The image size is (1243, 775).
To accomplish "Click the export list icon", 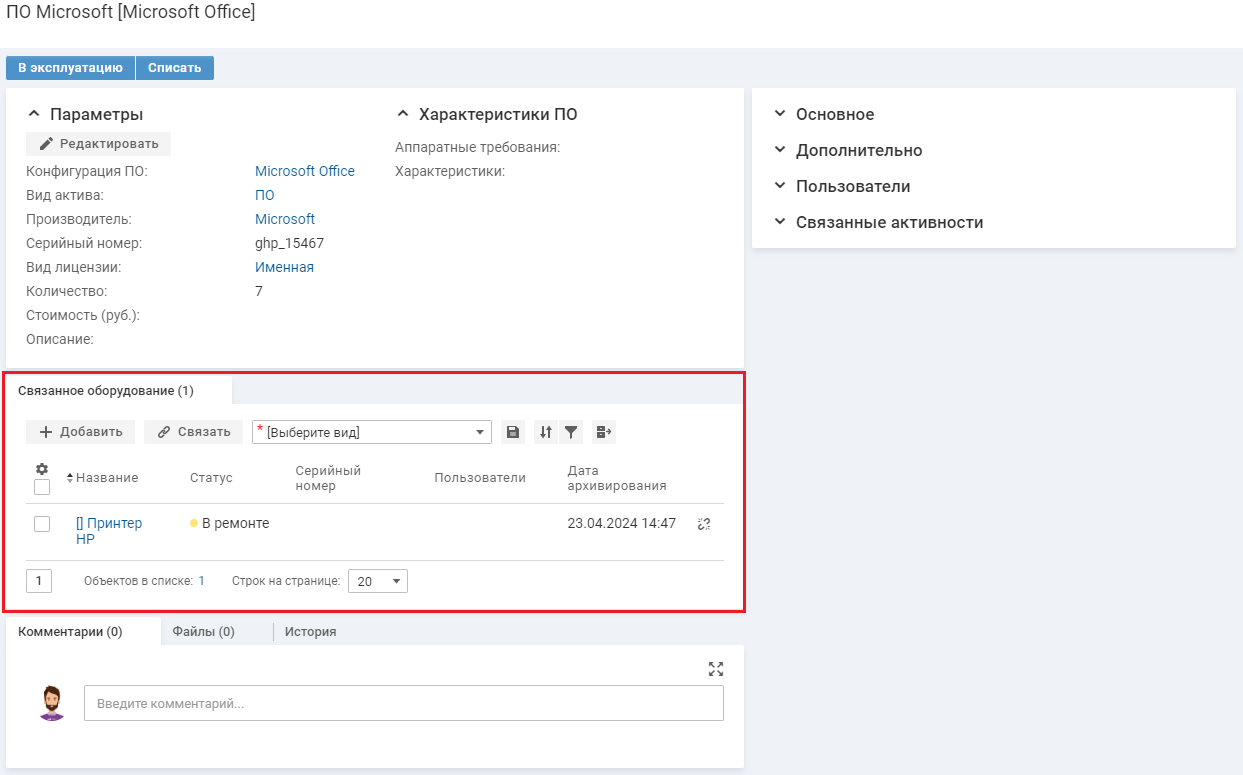I will [x=603, y=432].
